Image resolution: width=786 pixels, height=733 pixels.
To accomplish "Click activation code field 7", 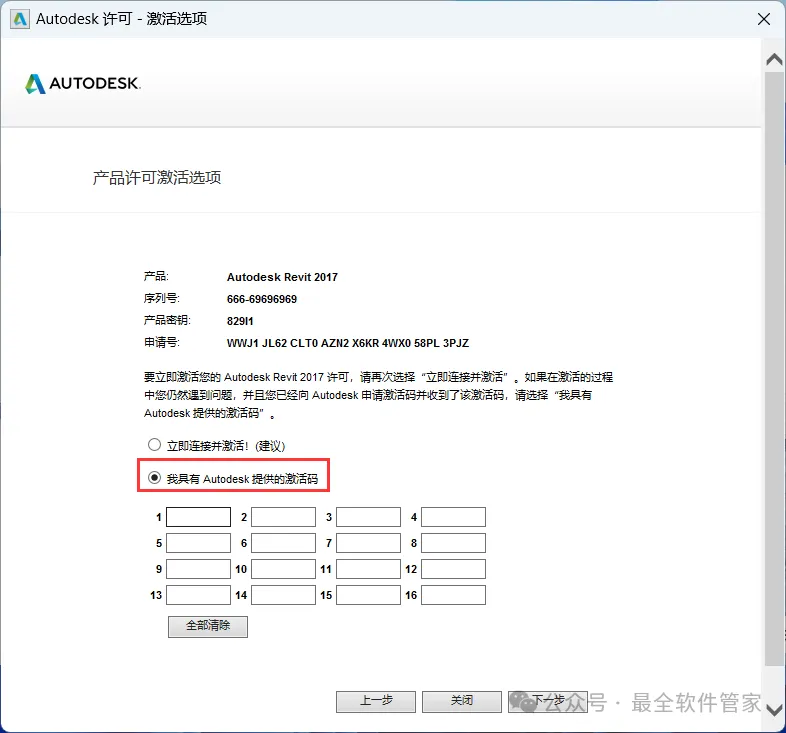I will (x=368, y=543).
